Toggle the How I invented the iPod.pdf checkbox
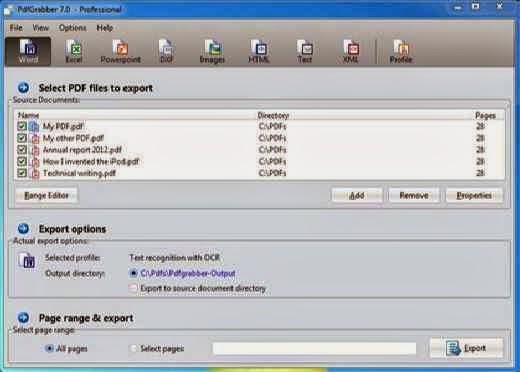Image resolution: width=520 pixels, height=372 pixels. tap(22, 161)
